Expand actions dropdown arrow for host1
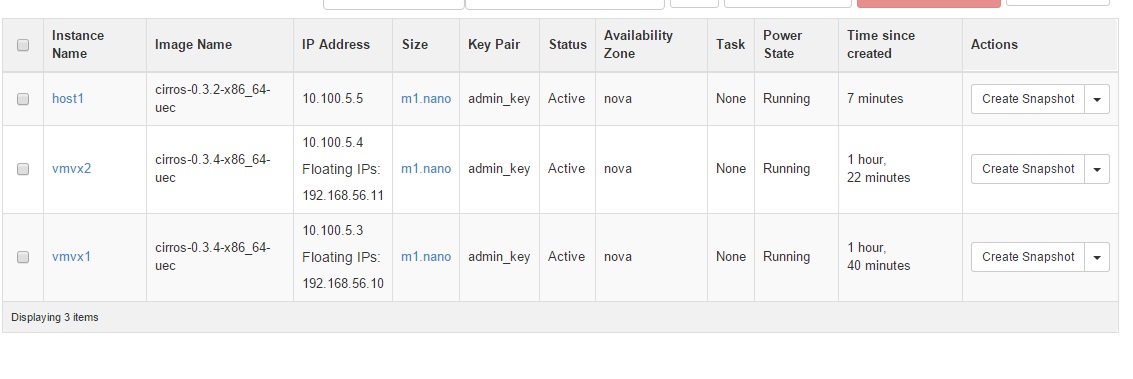 (x=1097, y=99)
